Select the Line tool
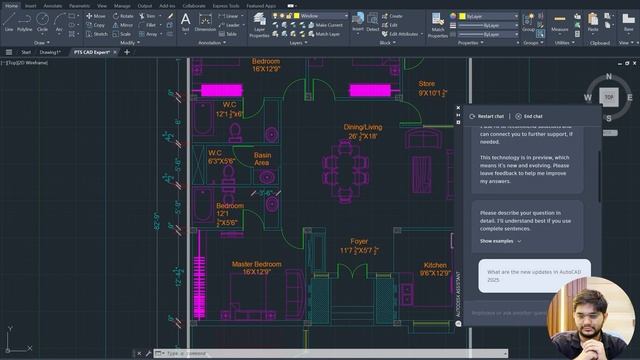 (9, 22)
